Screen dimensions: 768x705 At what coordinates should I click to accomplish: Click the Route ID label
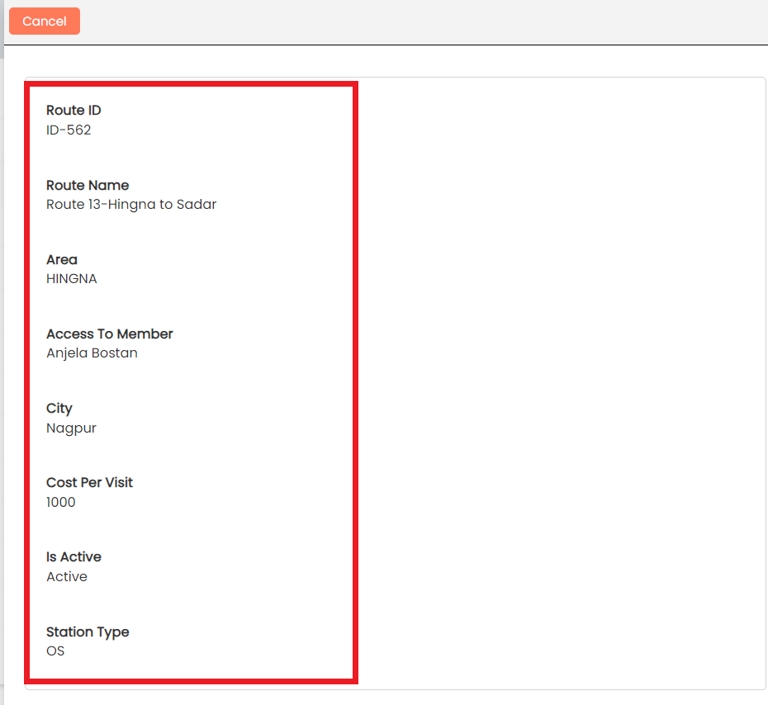(73, 110)
